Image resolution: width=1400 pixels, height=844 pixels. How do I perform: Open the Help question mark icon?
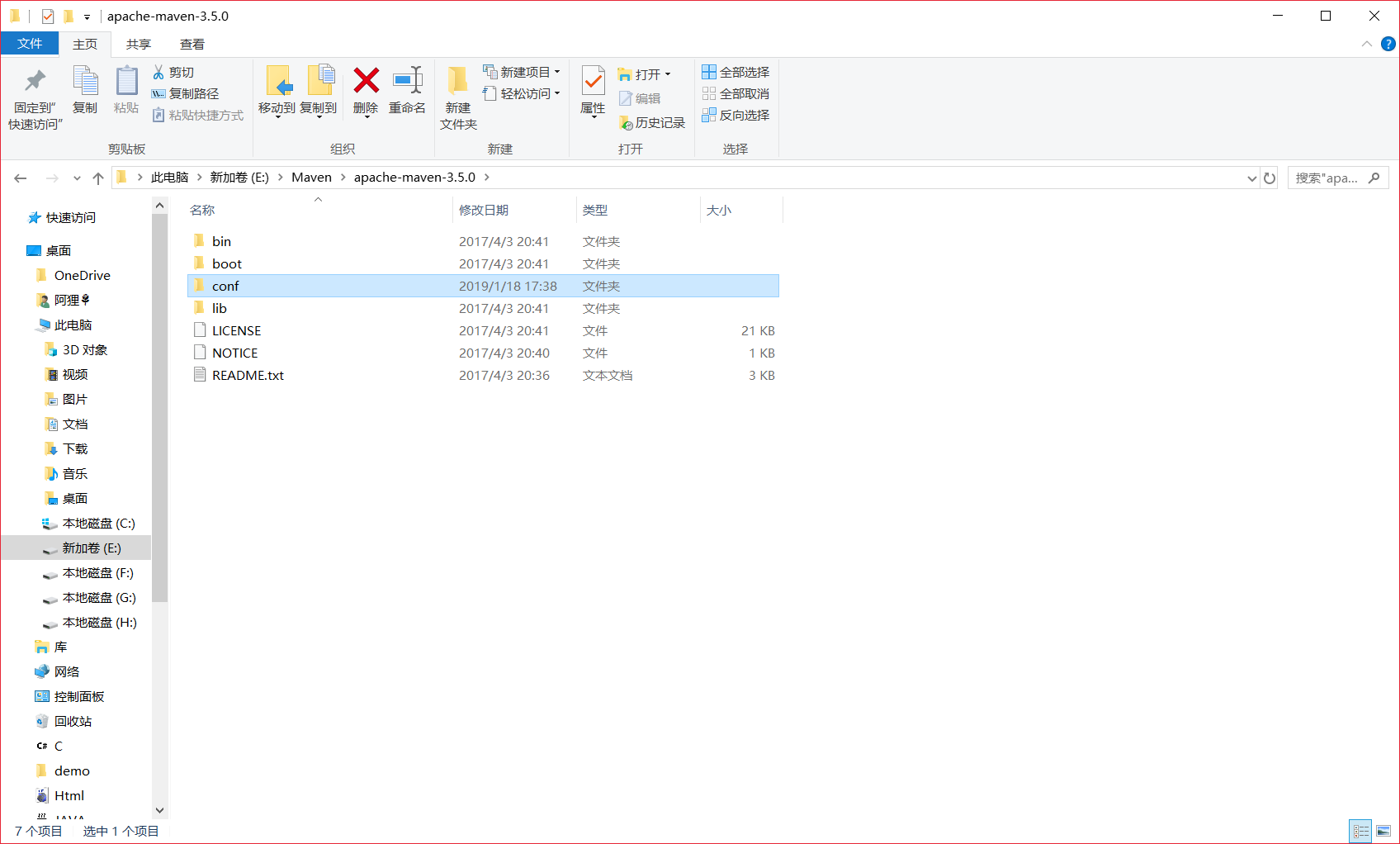[1388, 45]
